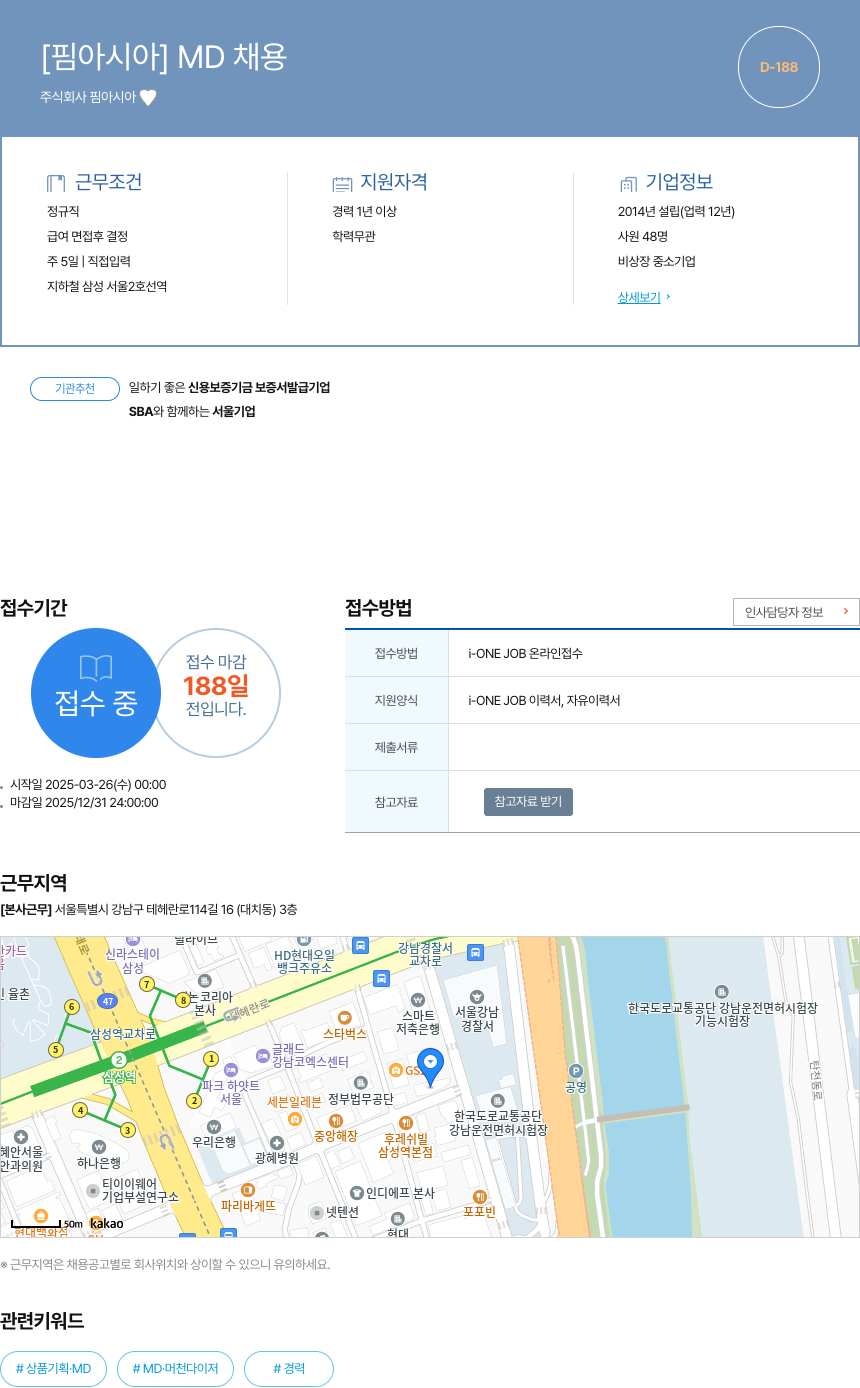Click the 접수 중 book icon

pyautogui.click(x=96, y=668)
